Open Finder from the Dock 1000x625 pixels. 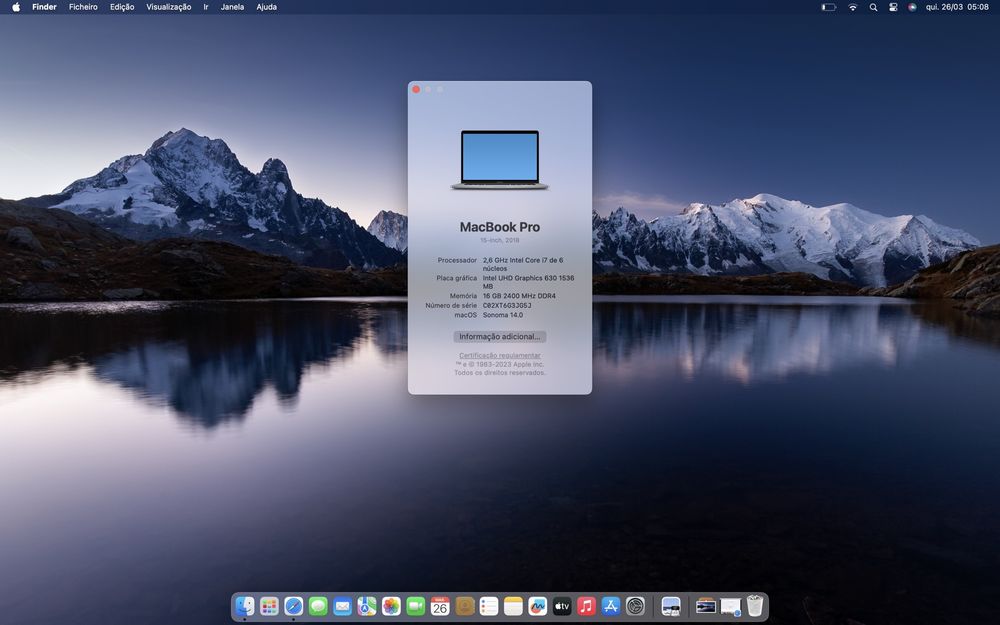pyautogui.click(x=245, y=606)
